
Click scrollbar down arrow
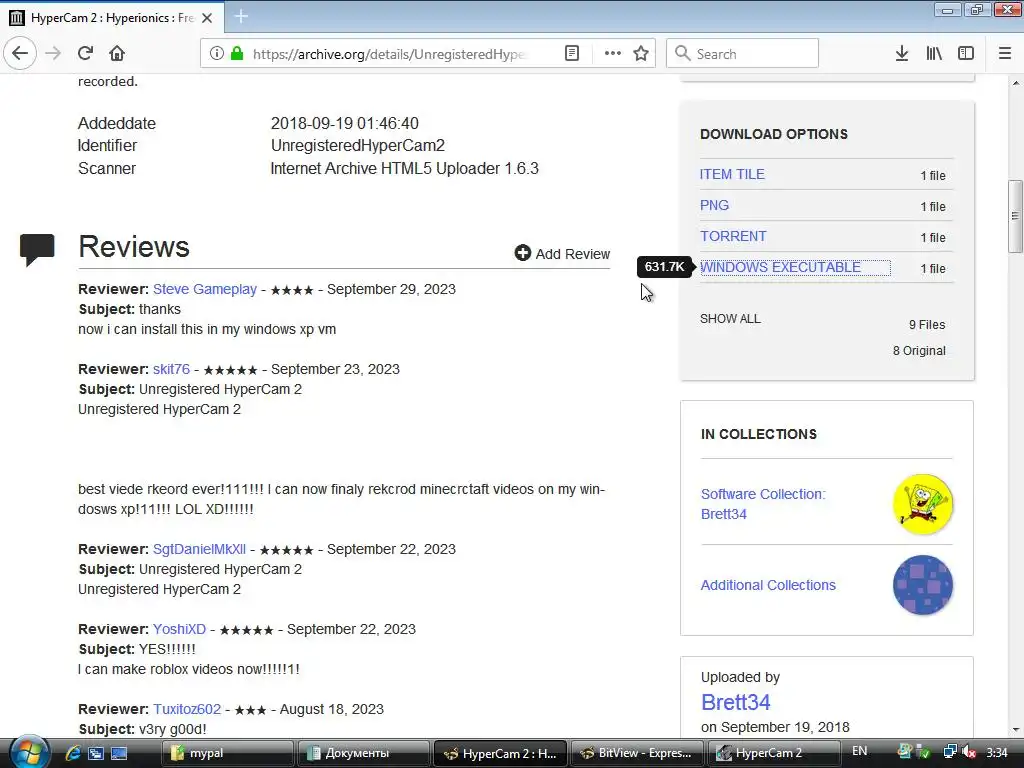[x=1015, y=729]
